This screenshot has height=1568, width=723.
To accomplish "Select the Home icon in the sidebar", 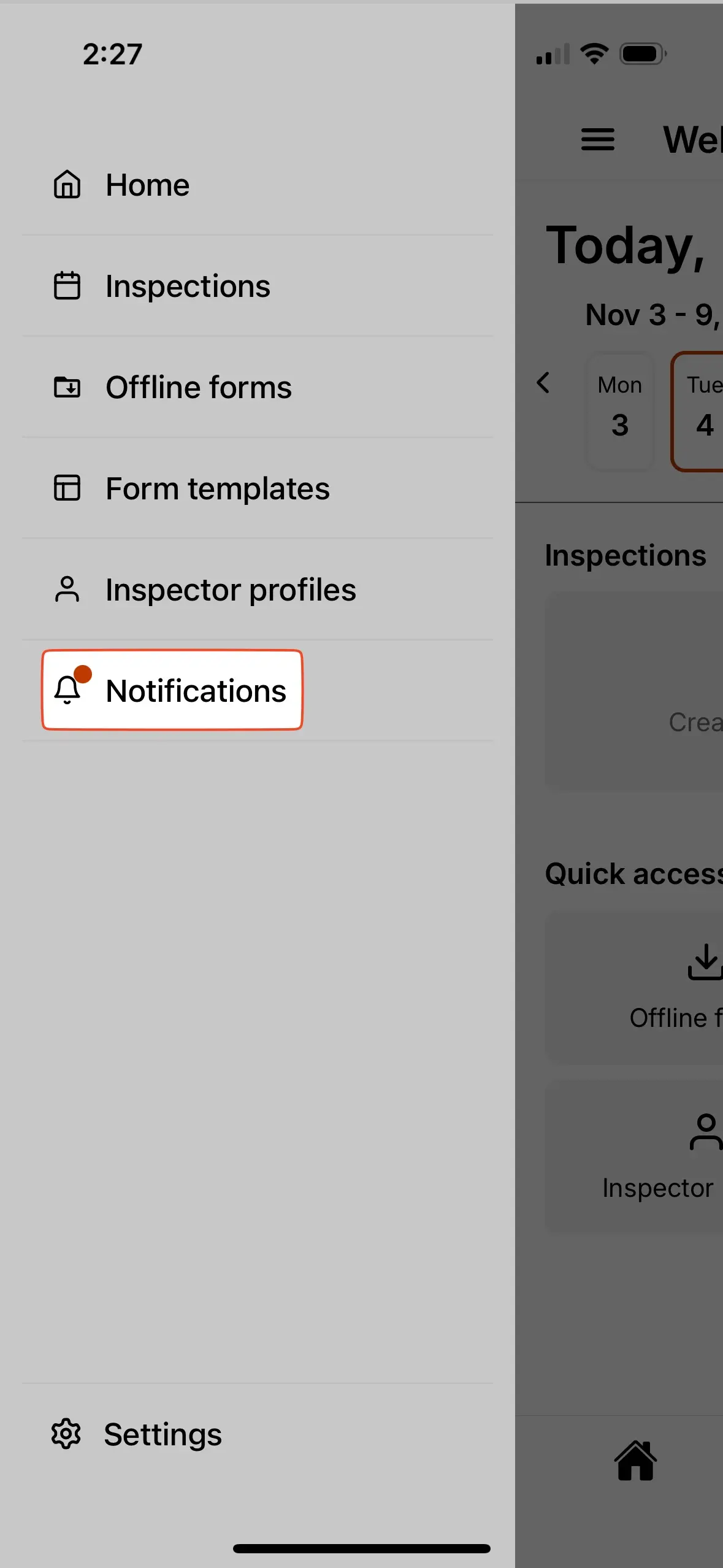I will (67, 185).
